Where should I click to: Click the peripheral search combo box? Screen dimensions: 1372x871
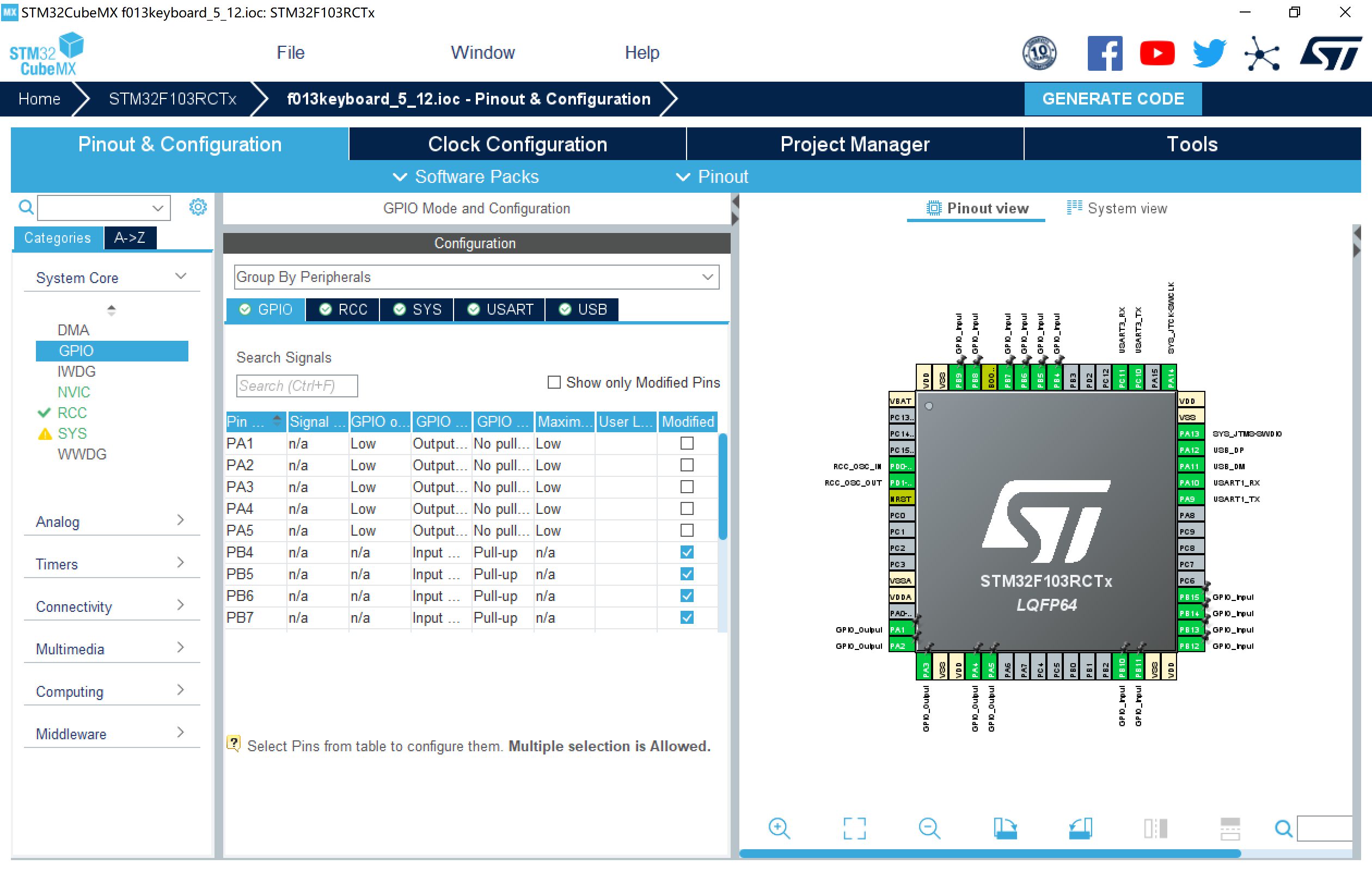[x=103, y=207]
